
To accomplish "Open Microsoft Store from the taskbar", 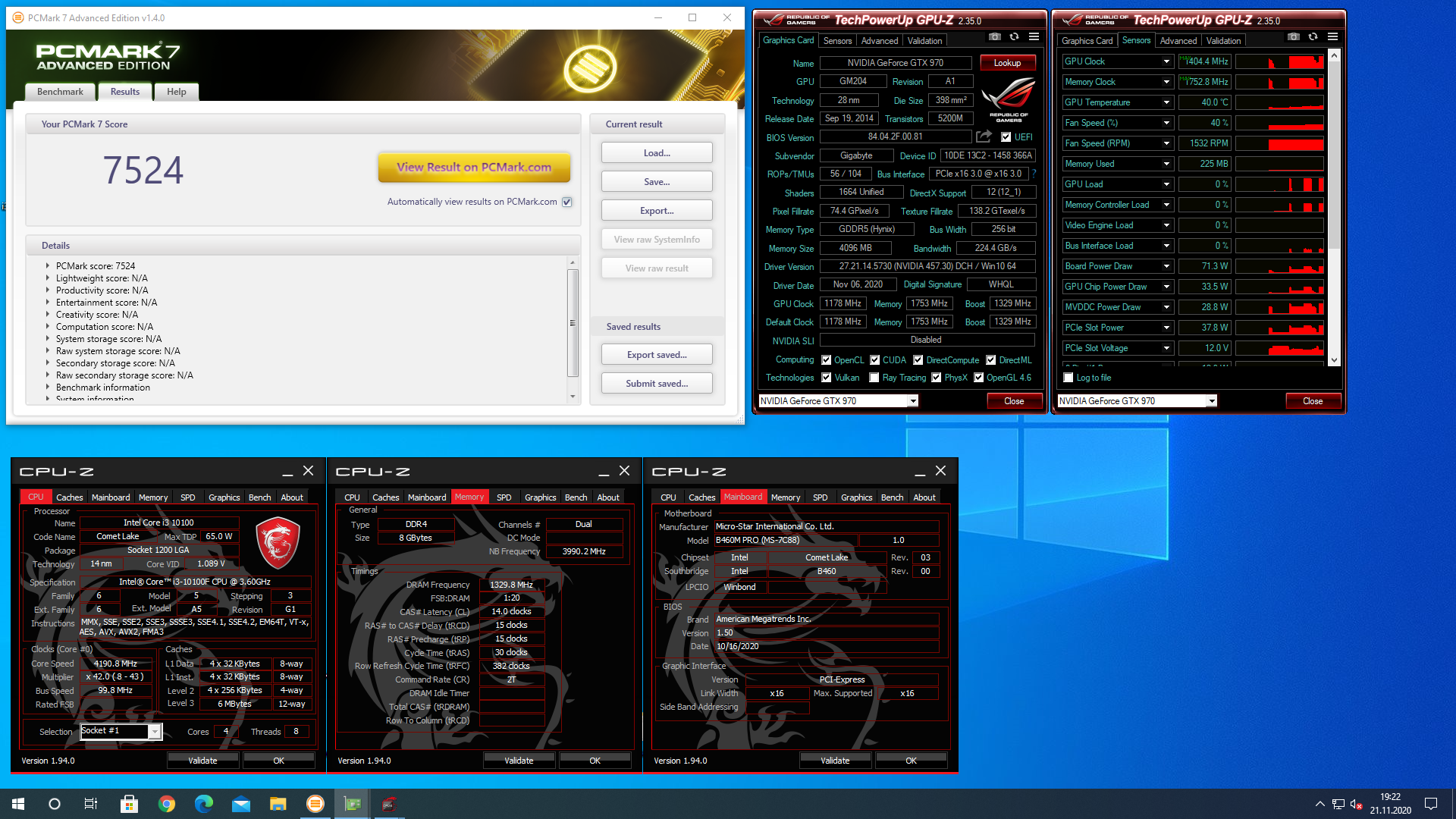I will (129, 804).
